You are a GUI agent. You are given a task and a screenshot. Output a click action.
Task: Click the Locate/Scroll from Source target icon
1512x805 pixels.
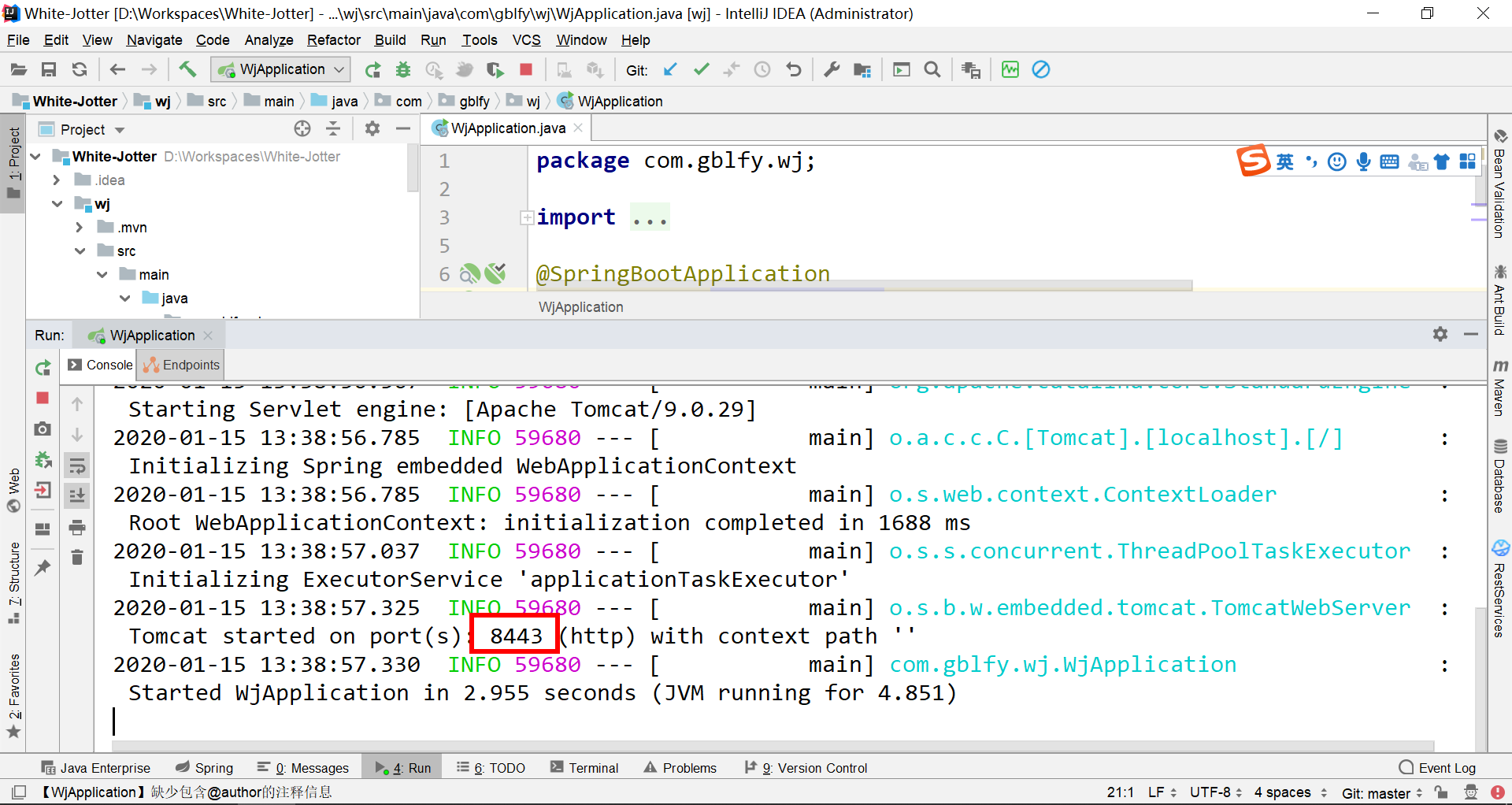click(x=302, y=128)
